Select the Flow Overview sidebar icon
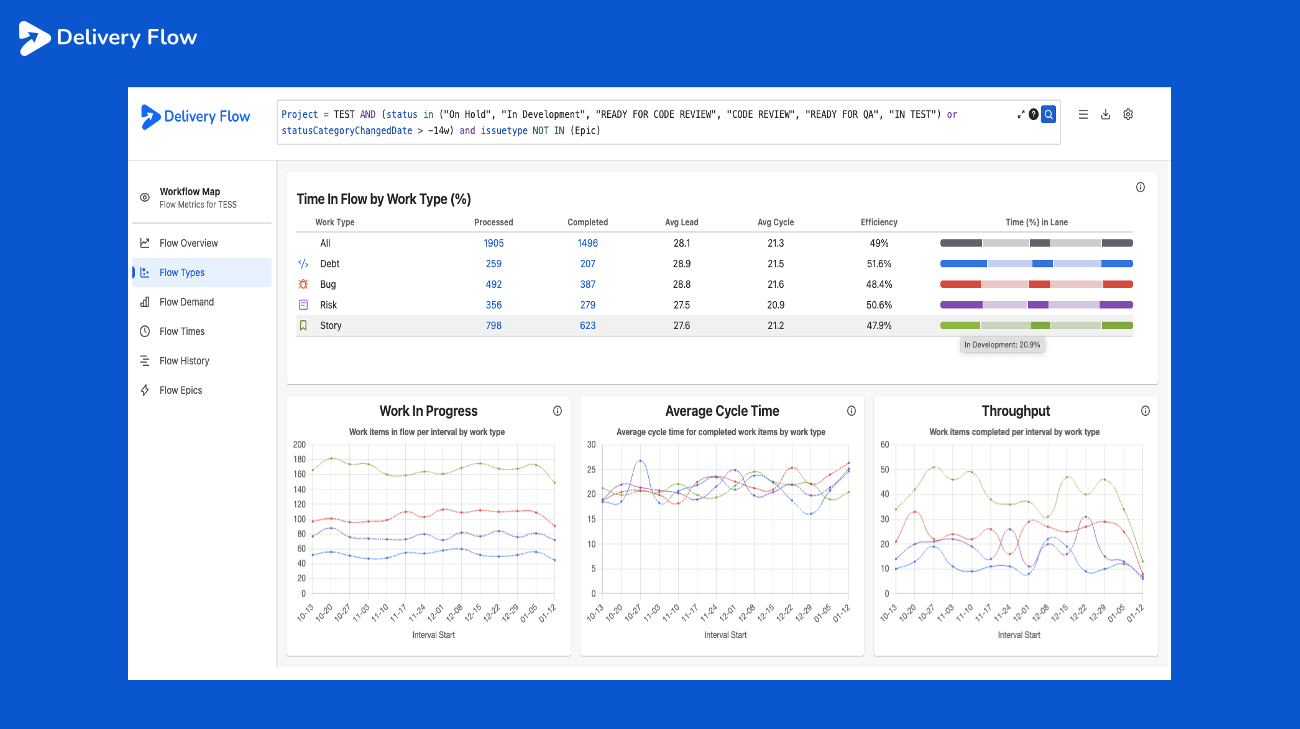Screen dimensions: 1300x729 145,242
